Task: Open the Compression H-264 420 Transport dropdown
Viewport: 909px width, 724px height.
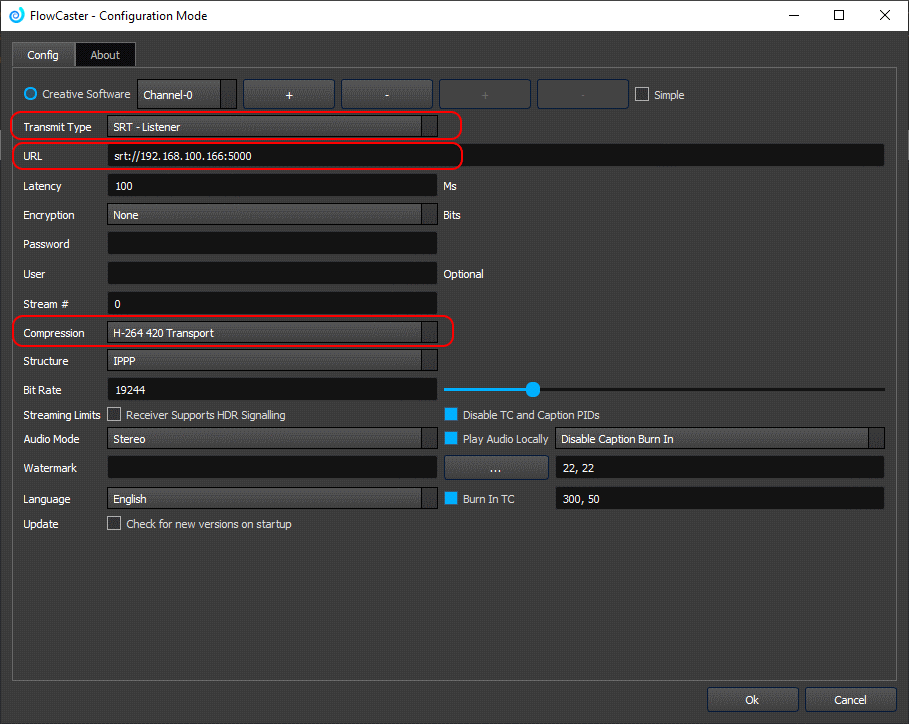Action: coord(272,333)
